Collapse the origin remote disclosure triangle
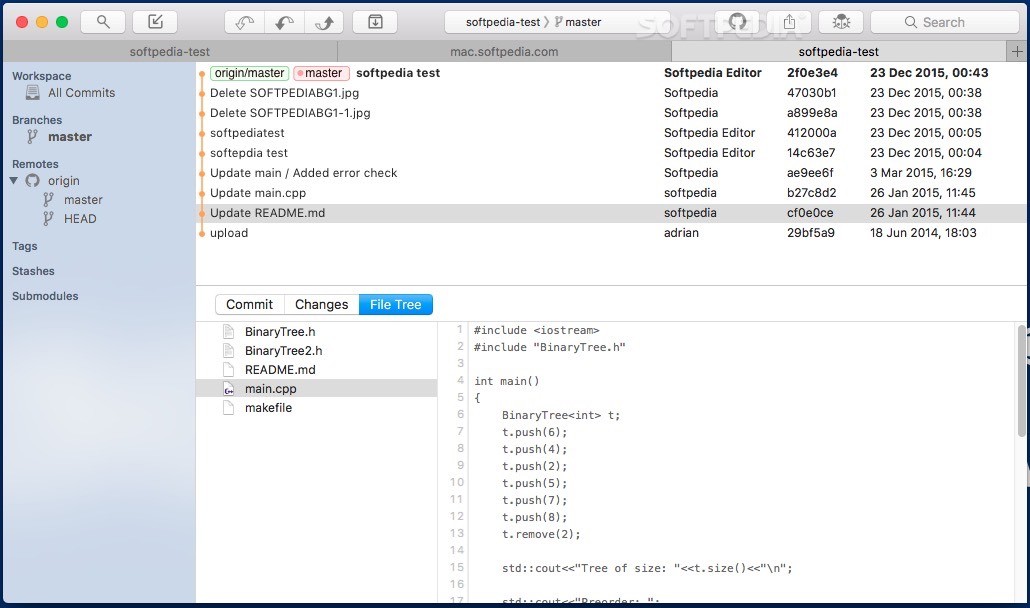 (14, 181)
